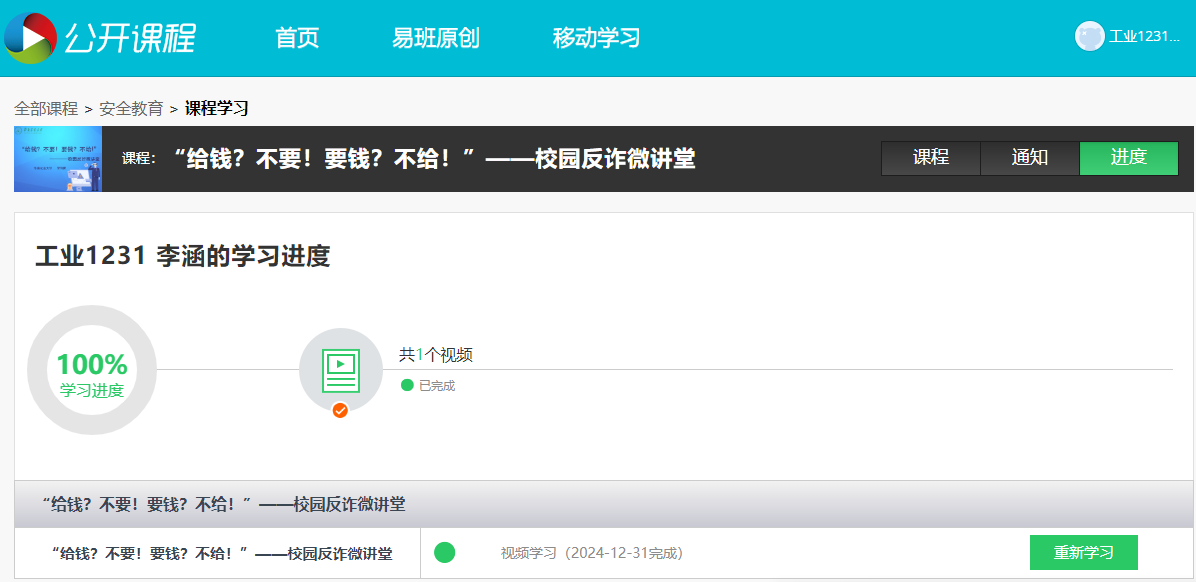Open the course thumbnail image
This screenshot has width=1196, height=582.
(58, 159)
